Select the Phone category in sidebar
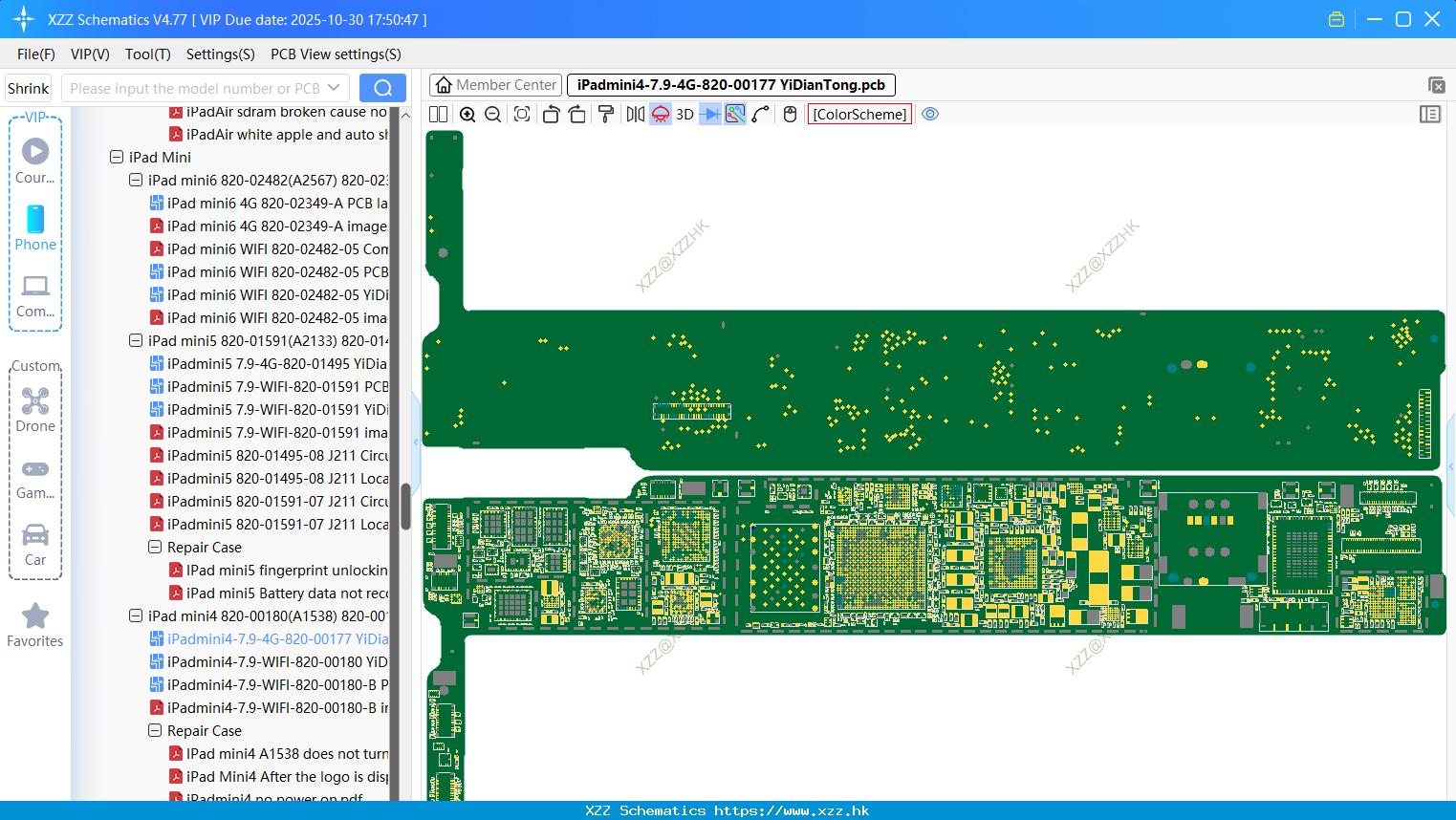Screen dimensions: 1456x820 tap(35, 227)
